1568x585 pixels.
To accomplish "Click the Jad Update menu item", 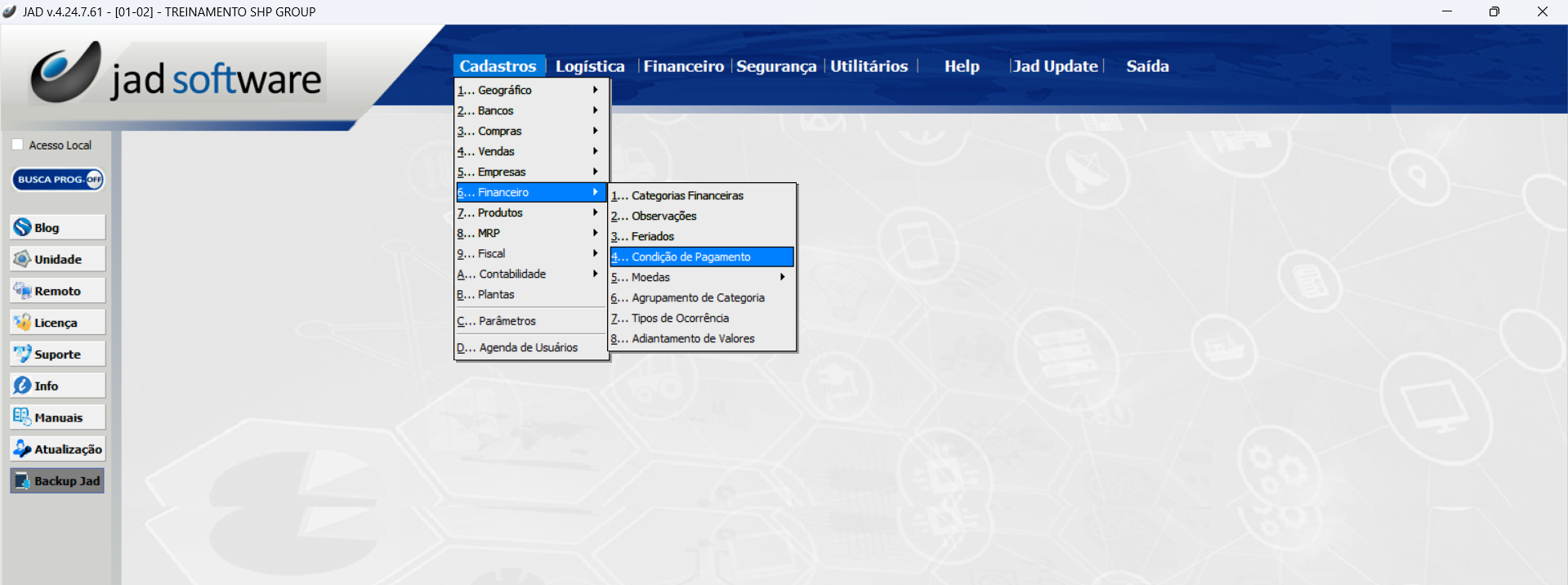I will [1055, 66].
